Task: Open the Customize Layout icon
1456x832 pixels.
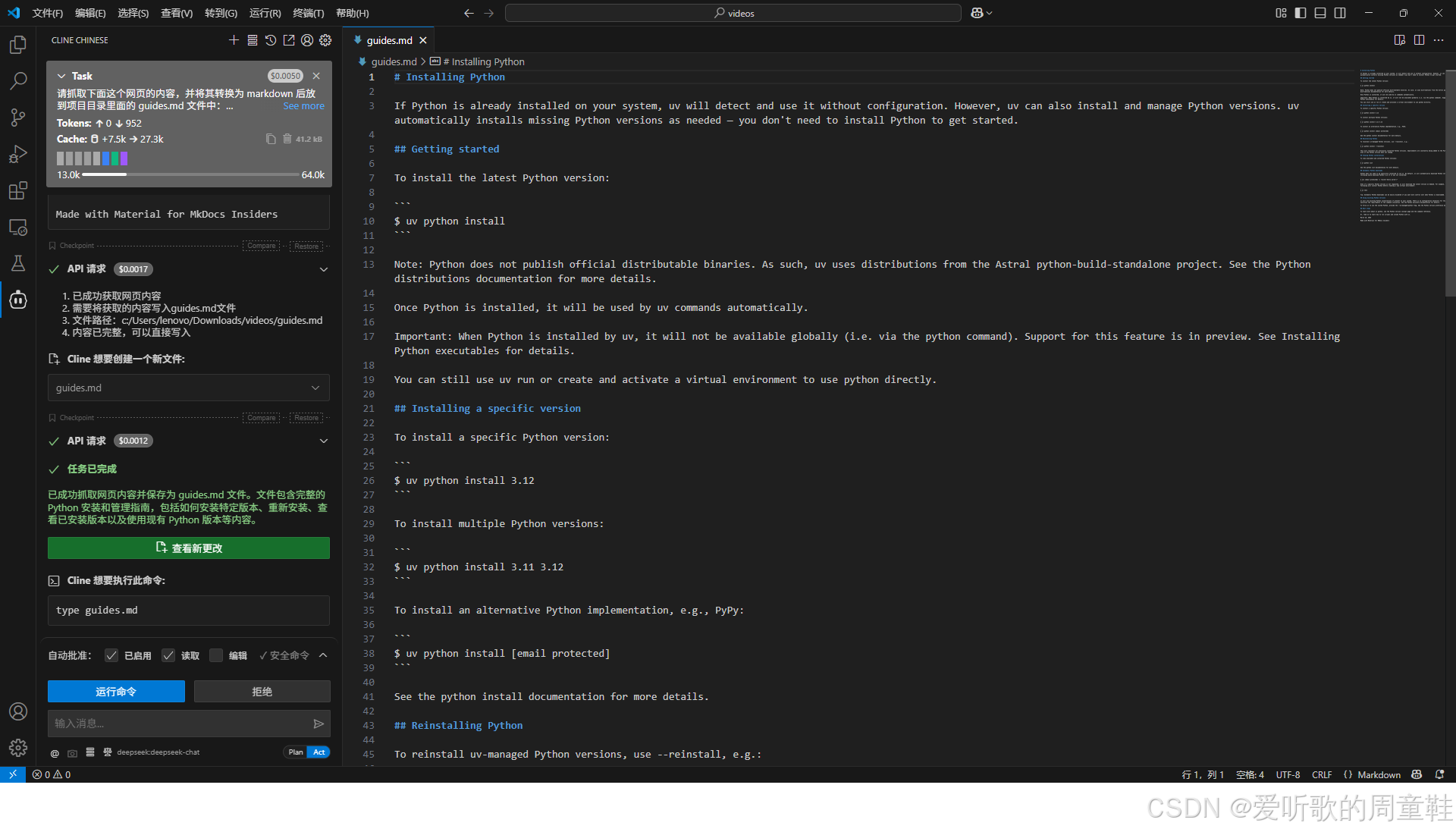Action: [x=1281, y=13]
